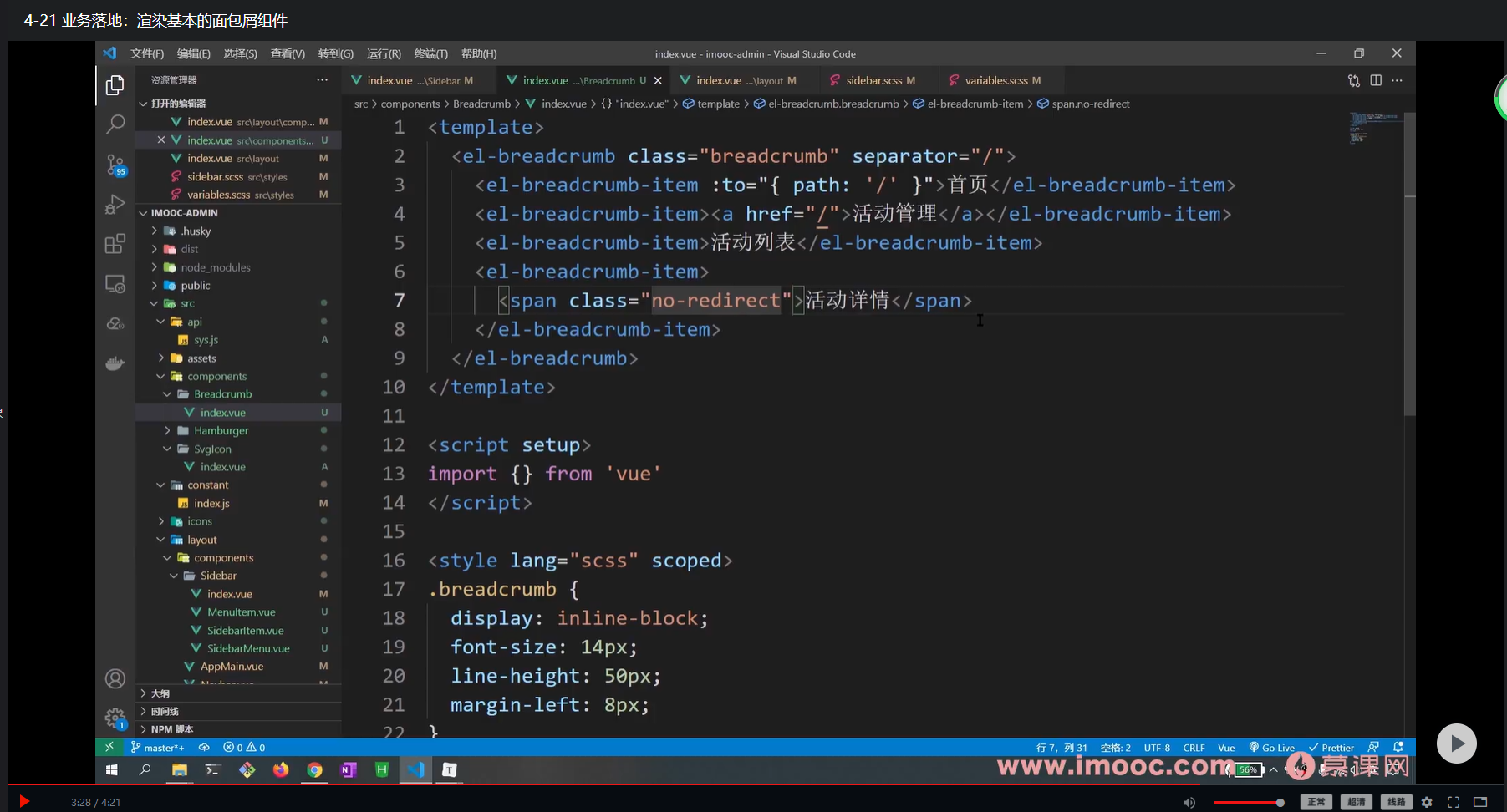The width and height of the screenshot is (1507, 812).
Task: Select the 线路 line button
Action: point(1397,802)
